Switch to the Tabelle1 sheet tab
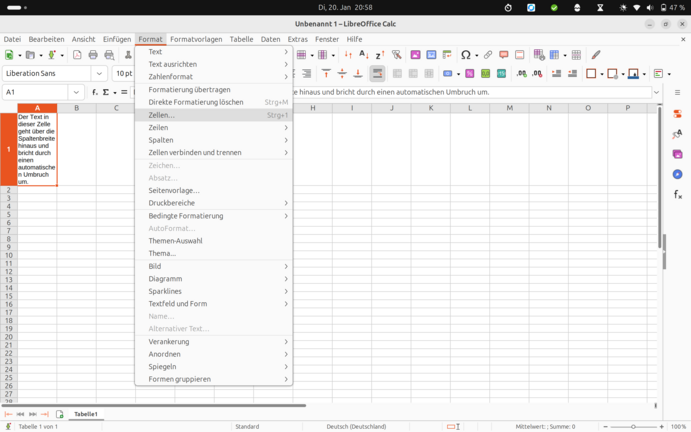The width and height of the screenshot is (691, 432). tap(86, 414)
